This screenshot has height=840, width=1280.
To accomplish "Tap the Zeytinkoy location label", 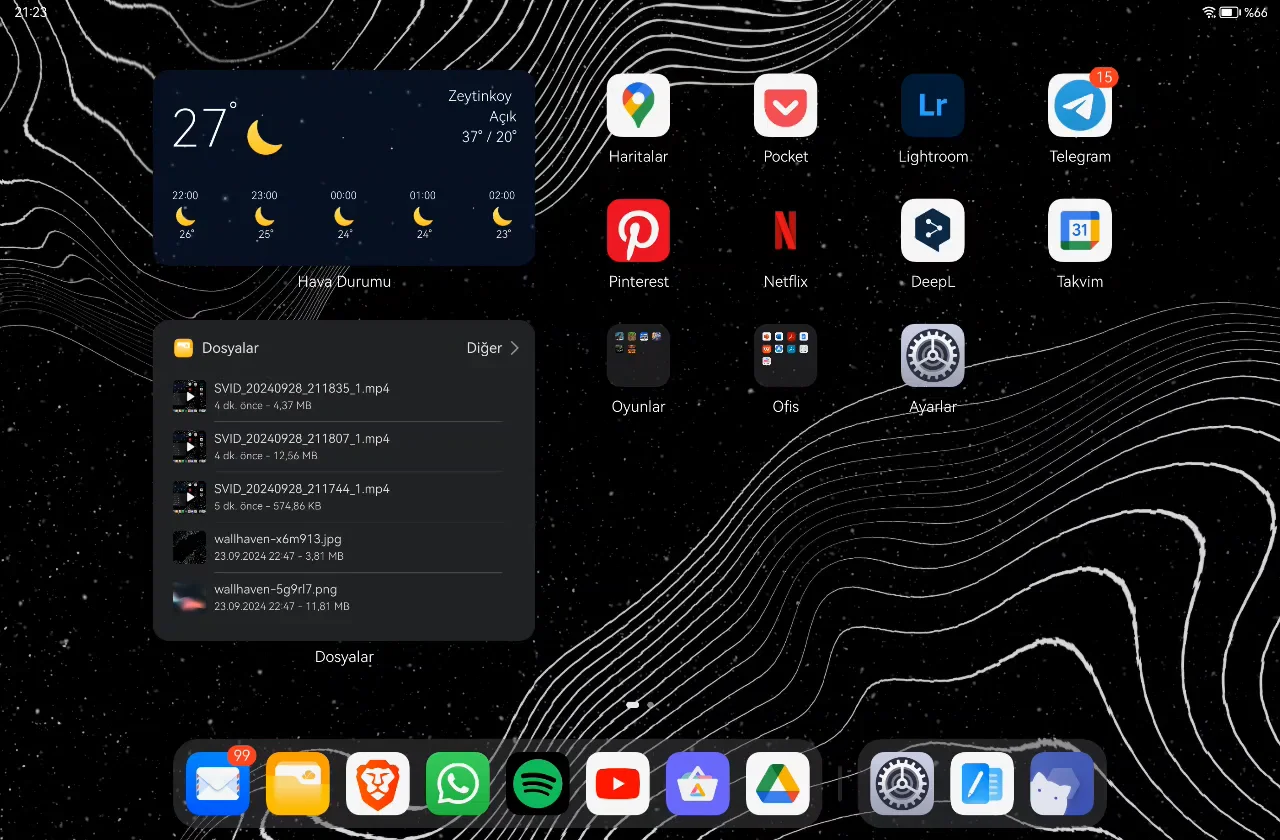I will [480, 96].
